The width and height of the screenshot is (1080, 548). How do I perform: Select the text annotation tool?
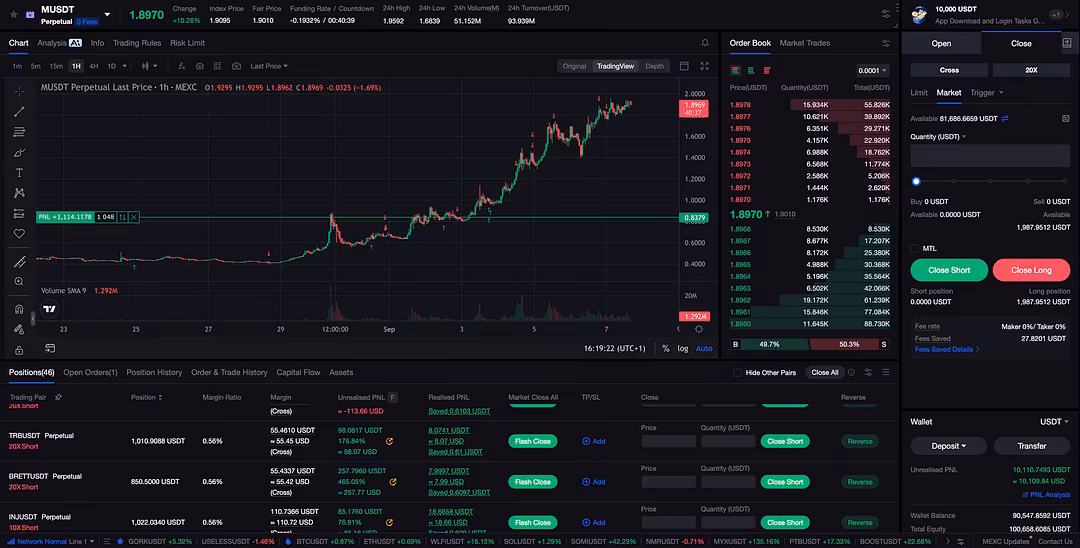tap(19, 172)
